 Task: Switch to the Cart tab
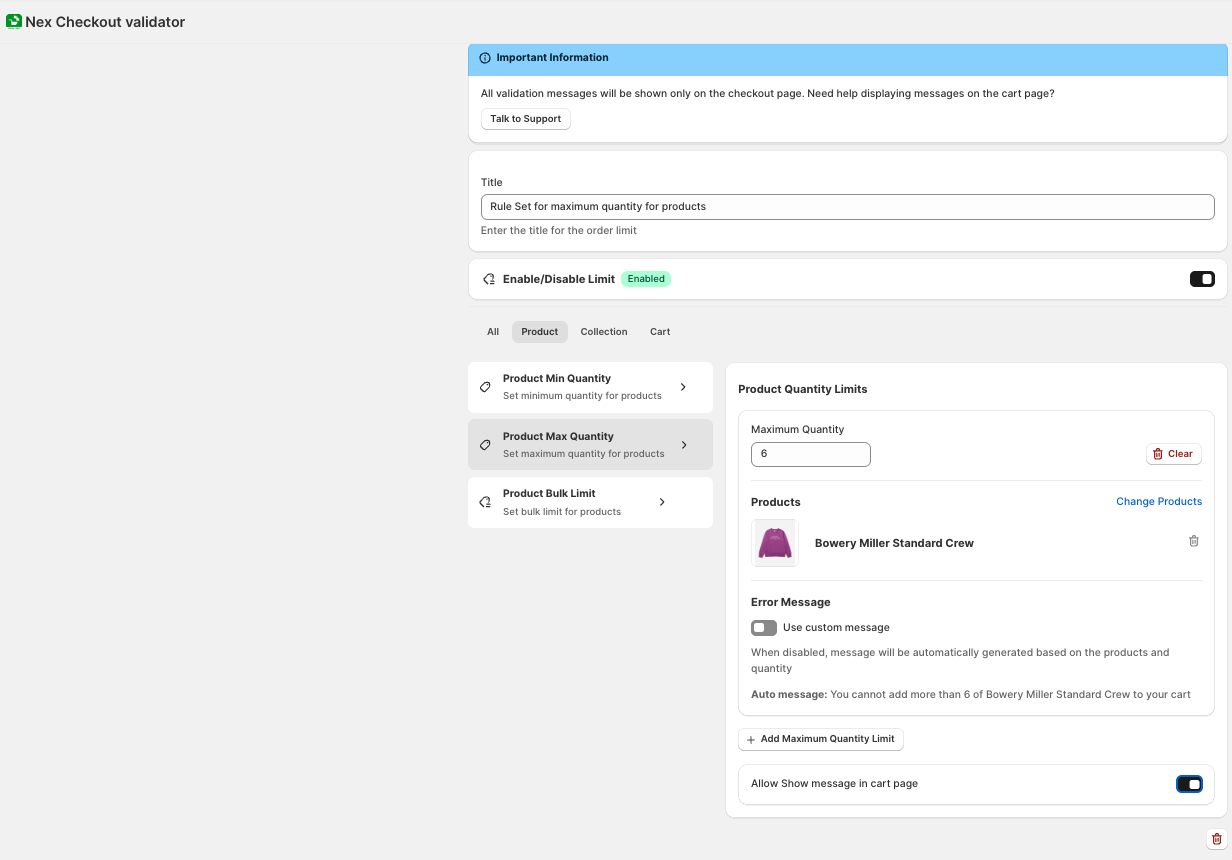pos(660,332)
